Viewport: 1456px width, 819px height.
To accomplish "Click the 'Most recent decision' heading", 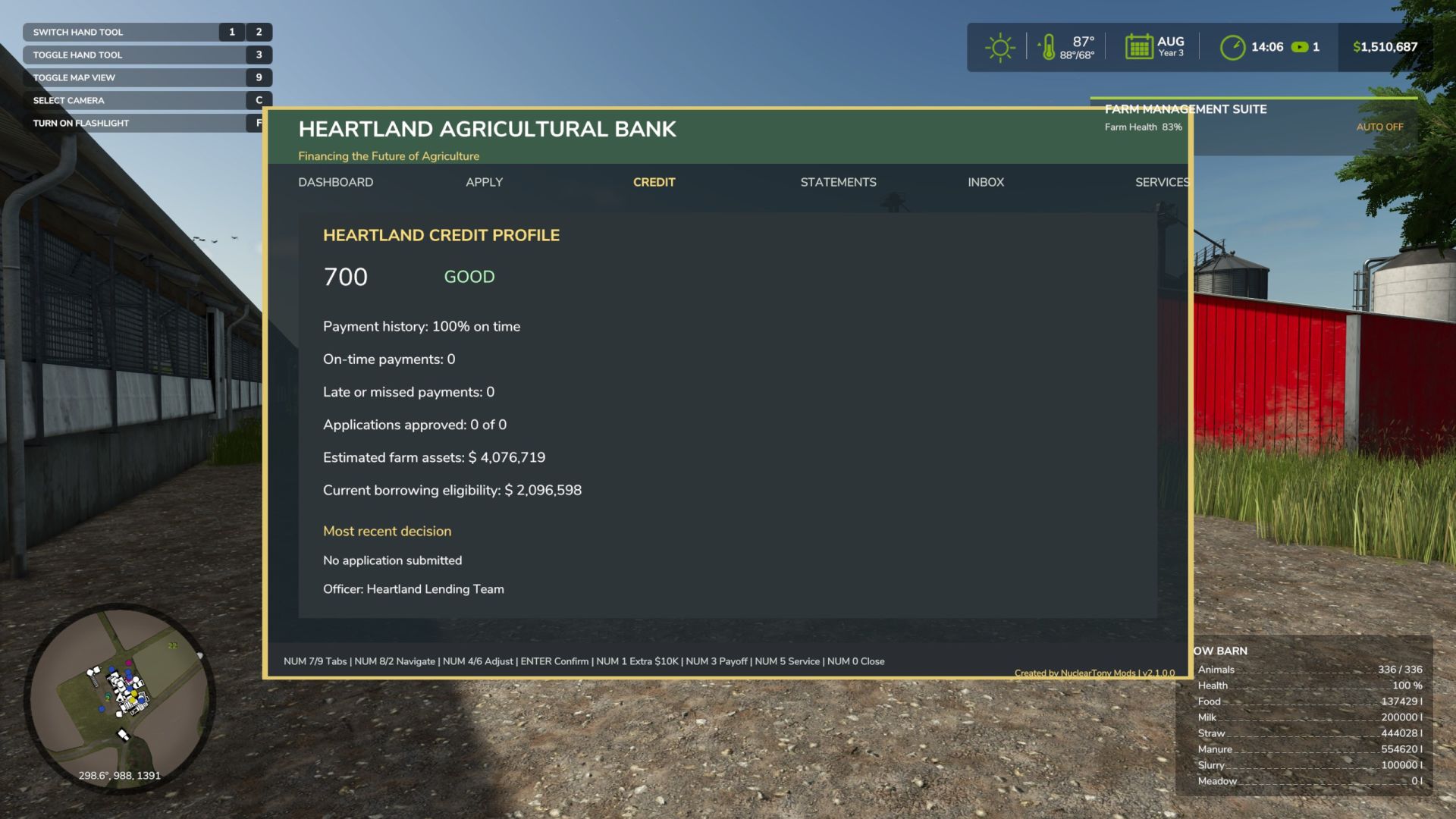I will pyautogui.click(x=387, y=532).
